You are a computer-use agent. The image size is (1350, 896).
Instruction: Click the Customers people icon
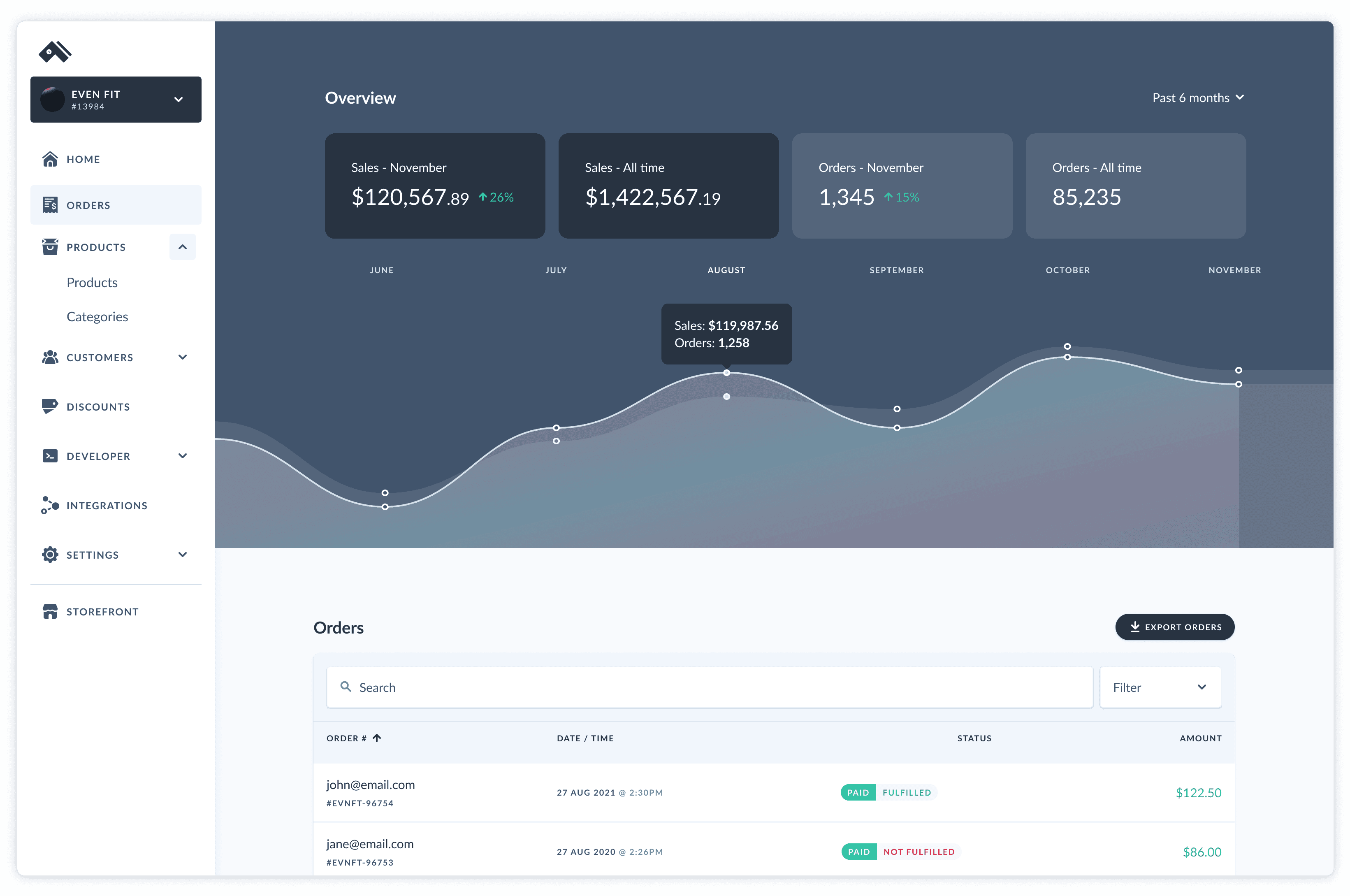click(x=50, y=357)
